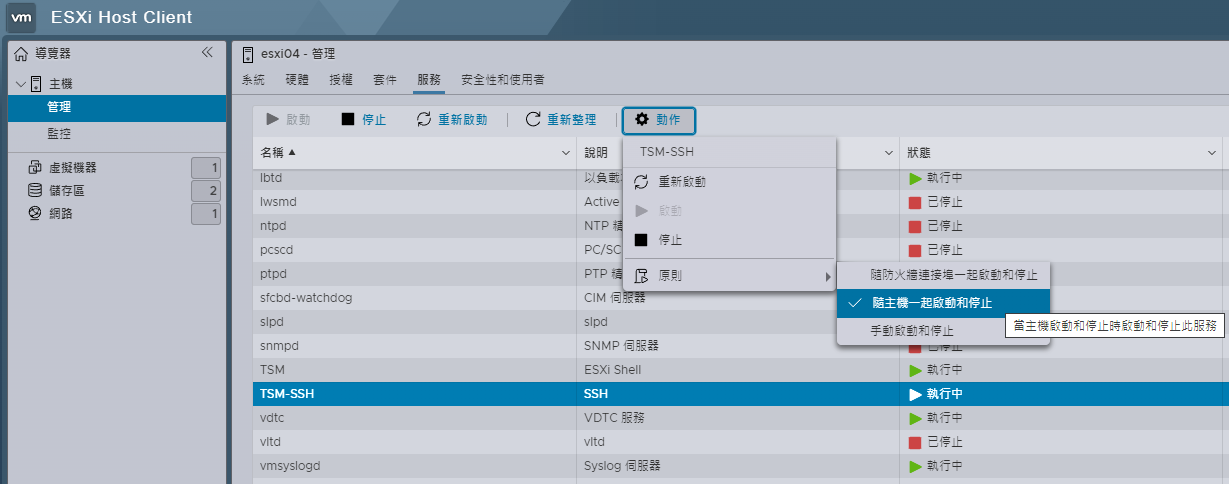The height and width of the screenshot is (484, 1229).
Task: Click the networking globe icon
Action: [35, 213]
